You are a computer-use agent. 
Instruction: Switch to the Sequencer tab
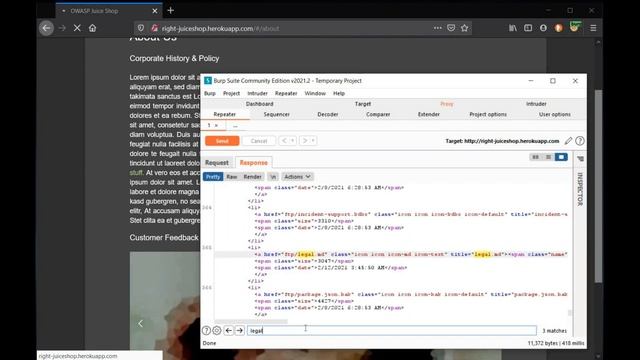coord(277,115)
